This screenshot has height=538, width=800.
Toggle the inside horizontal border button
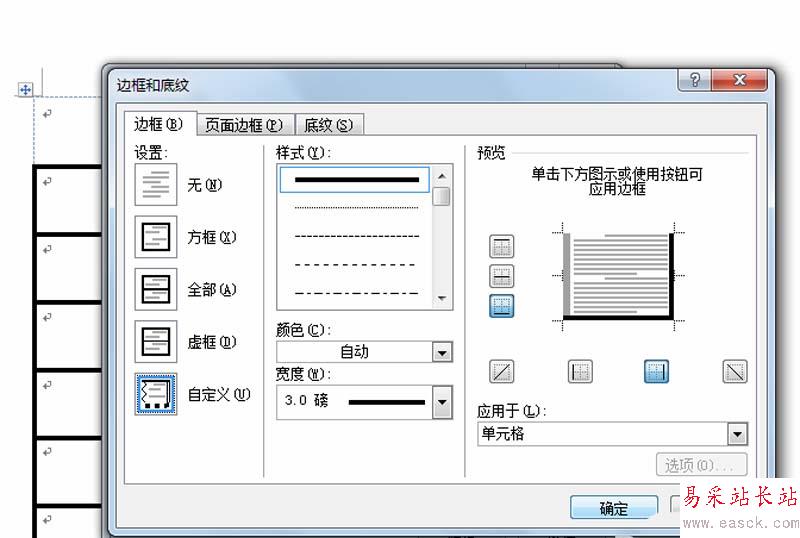click(x=502, y=276)
